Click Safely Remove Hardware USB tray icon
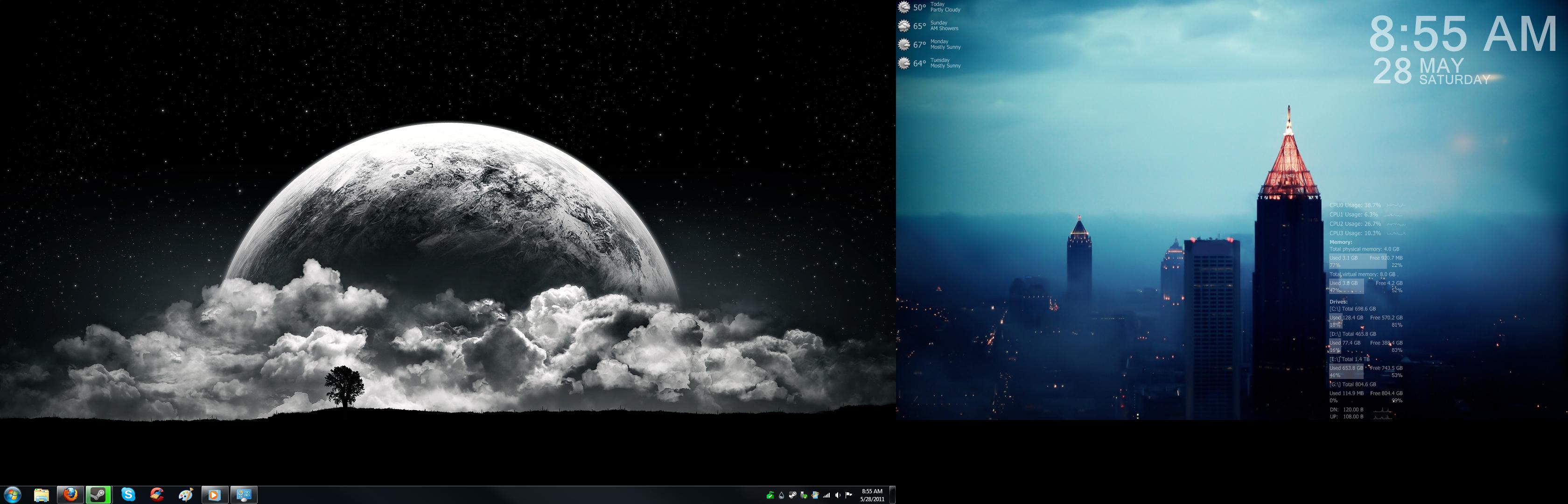1568x504 pixels. click(x=804, y=496)
